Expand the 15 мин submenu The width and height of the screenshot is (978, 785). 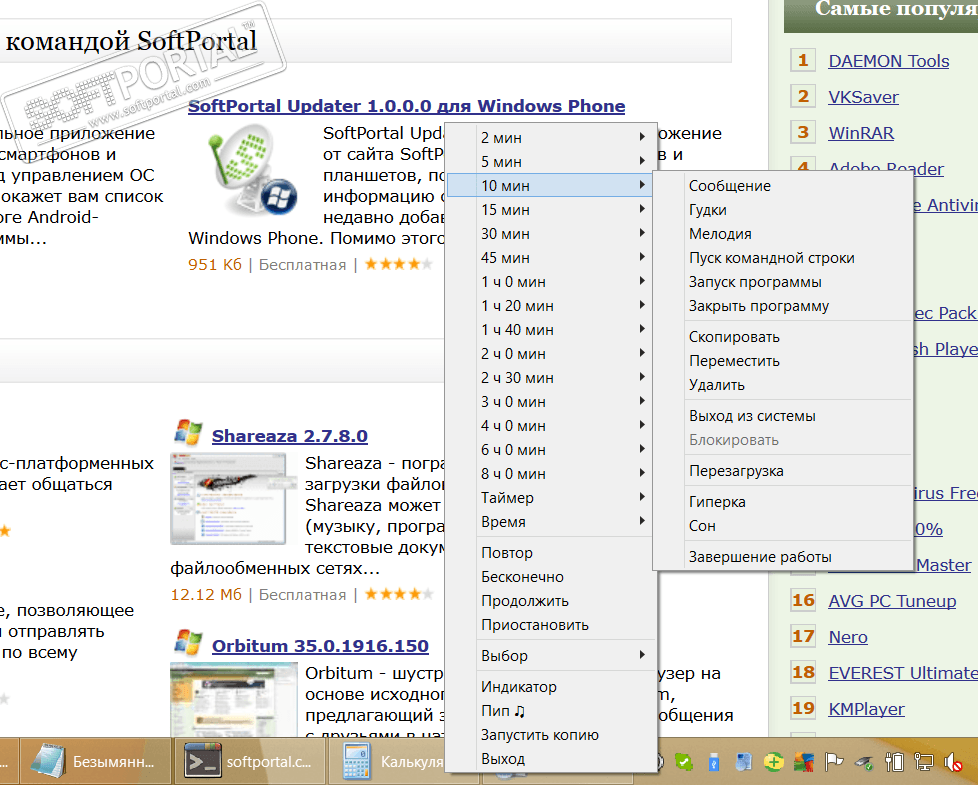pyautogui.click(x=550, y=209)
